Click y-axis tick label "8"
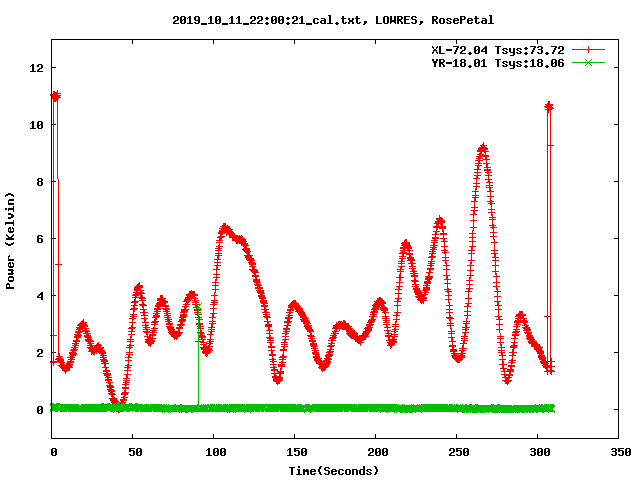The image size is (640, 480). click(x=40, y=182)
